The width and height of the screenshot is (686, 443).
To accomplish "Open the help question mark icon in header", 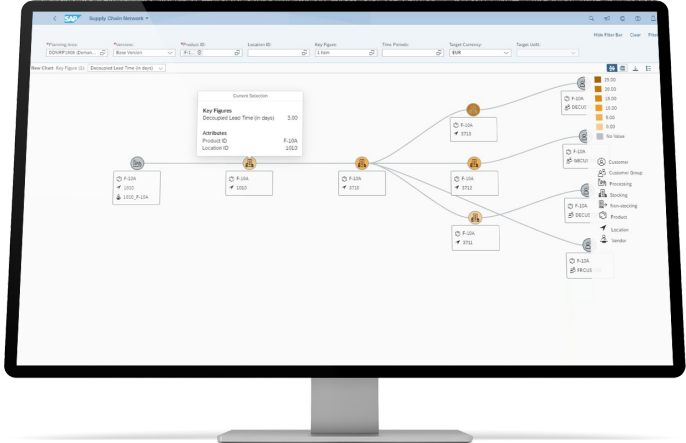I will click(x=637, y=18).
